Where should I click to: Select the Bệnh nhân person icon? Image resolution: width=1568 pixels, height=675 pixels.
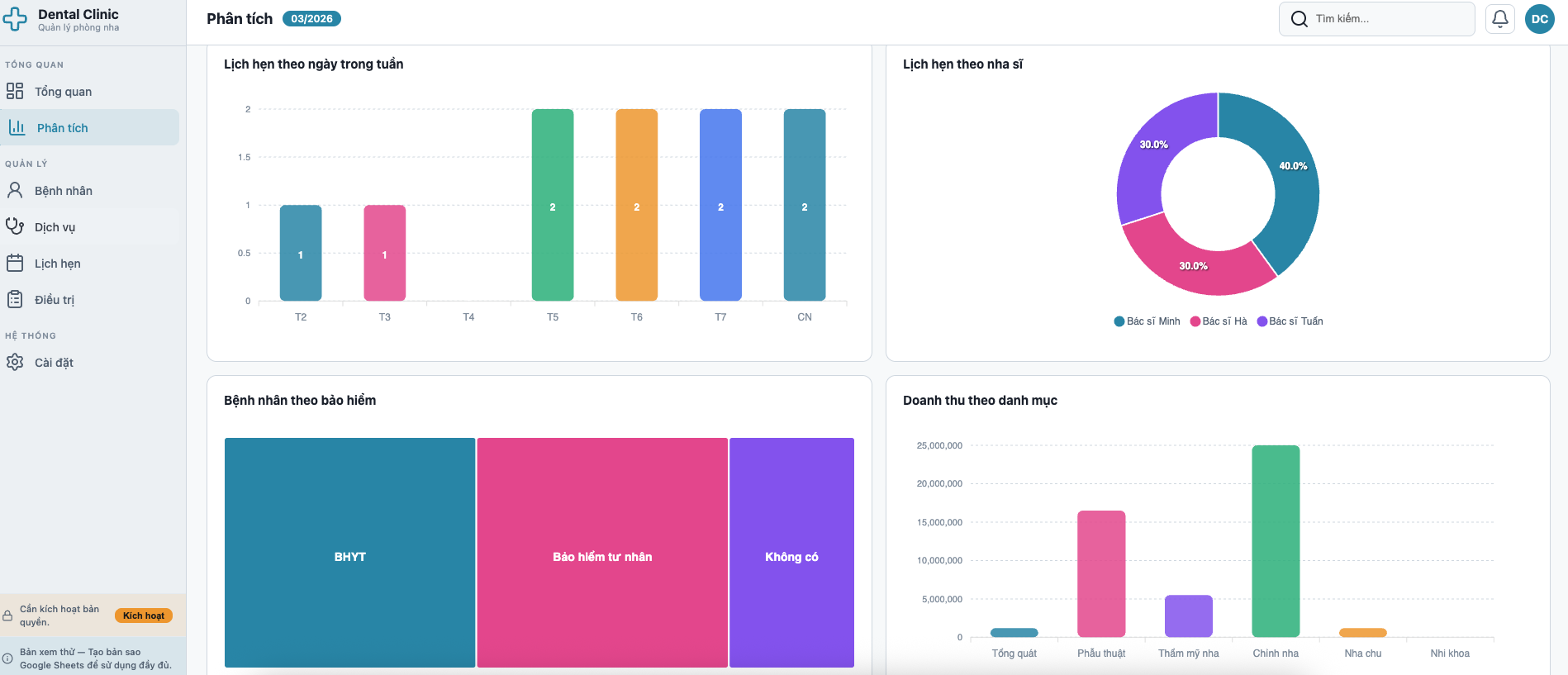click(x=15, y=190)
